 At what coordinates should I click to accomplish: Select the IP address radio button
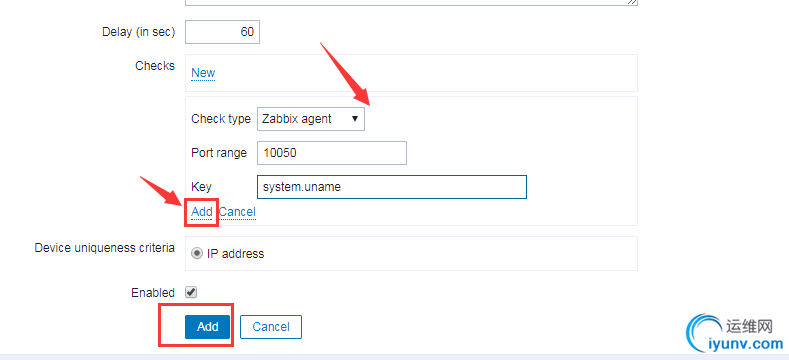click(x=197, y=253)
